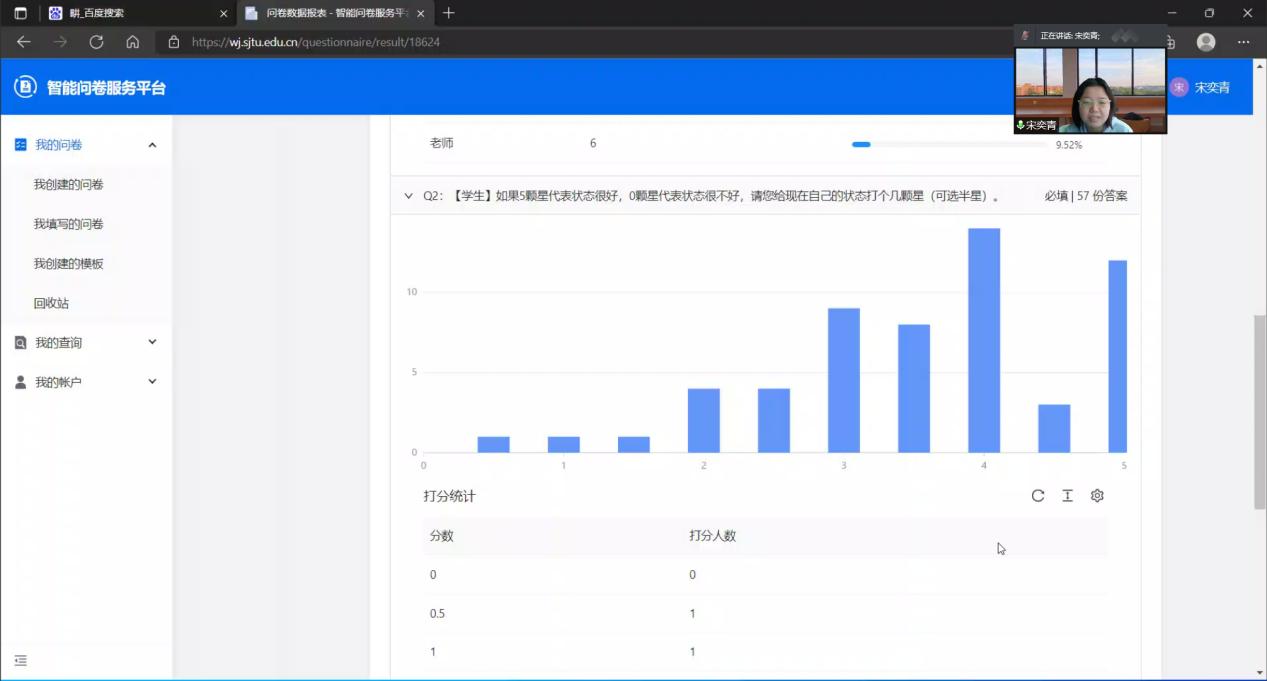Open 我创建的模板 from sidebar
Screen dimensions: 1267x681
click(69, 264)
